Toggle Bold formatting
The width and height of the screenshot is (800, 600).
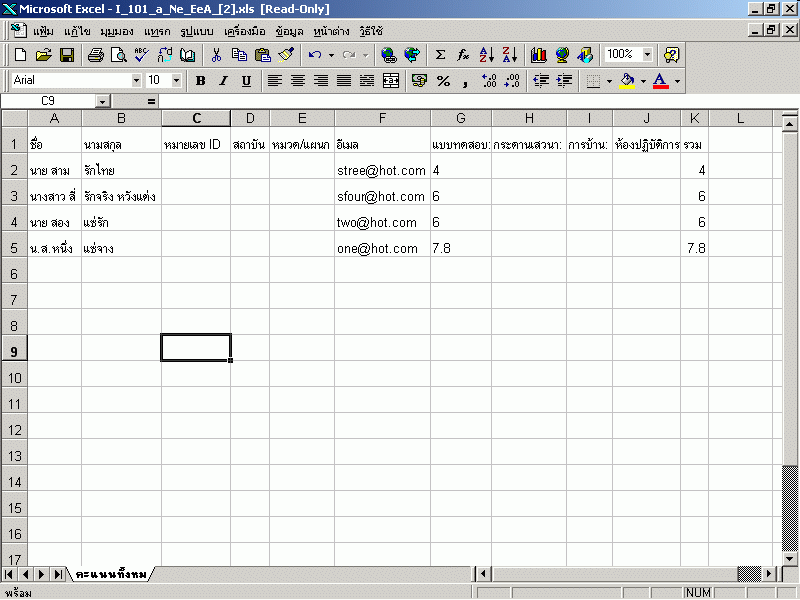[200, 80]
